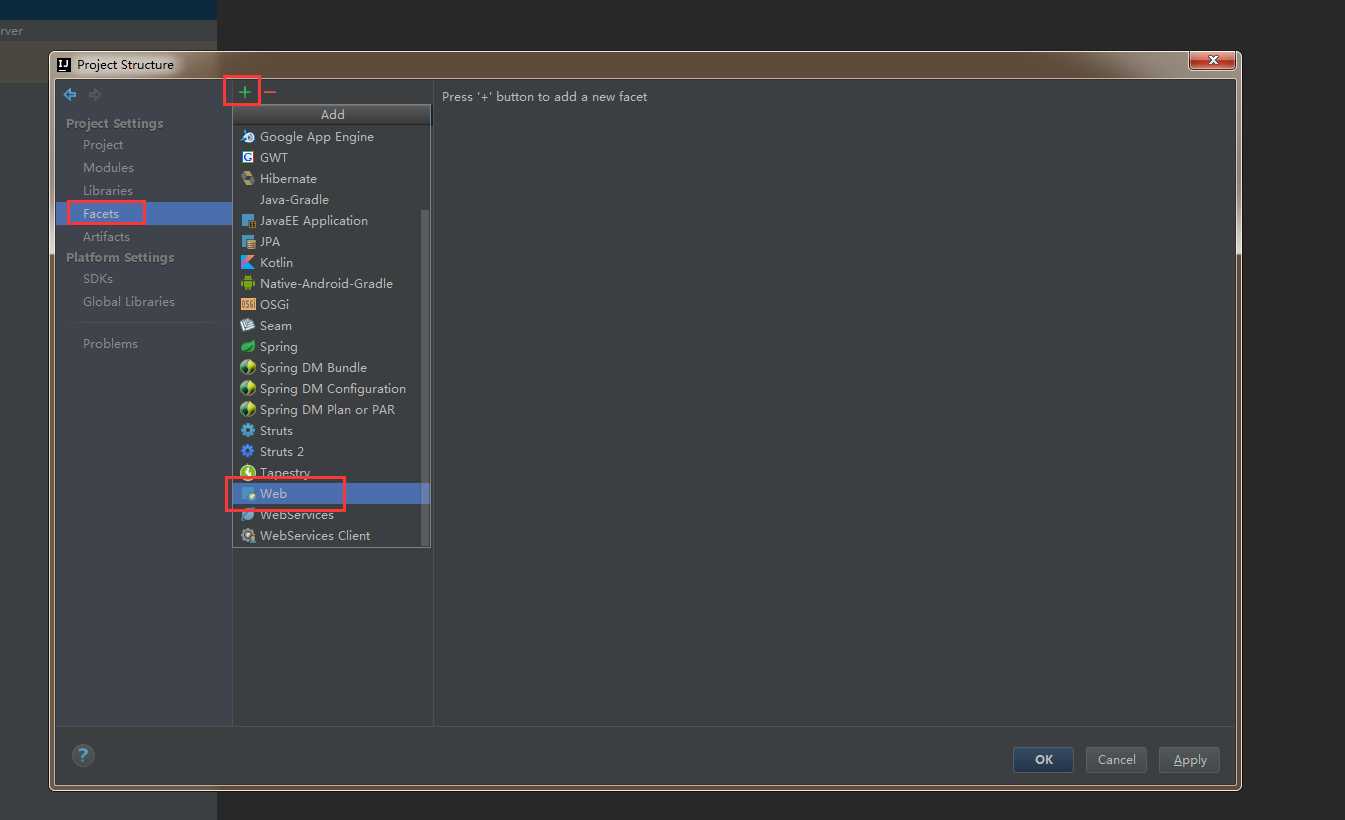Click the blue back navigation arrow
Screen dimensions: 1345x820
coord(70,95)
